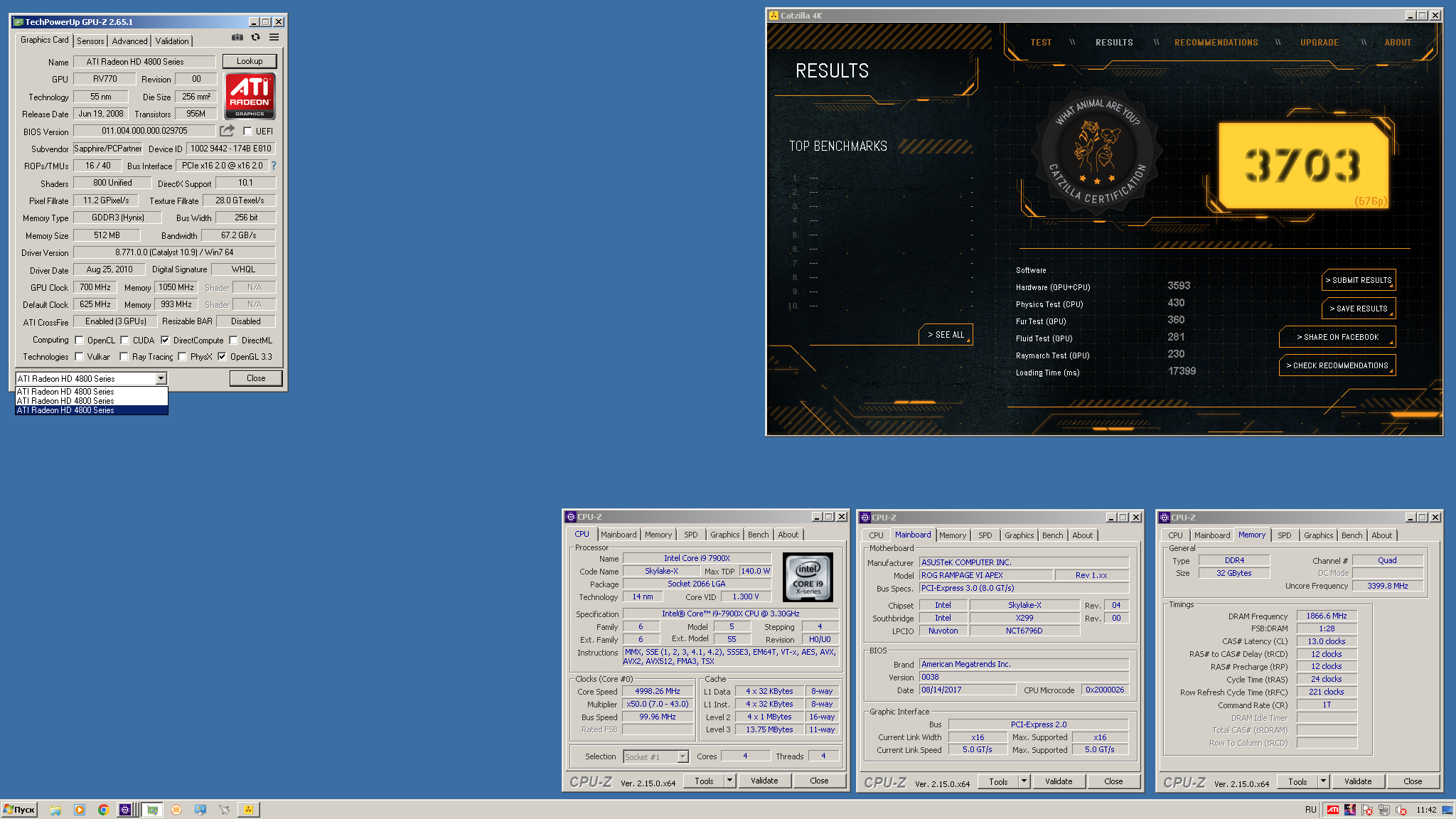Click CHECK RECOMMENDATIONS button
Screen dimensions: 1456x819
[1337, 365]
